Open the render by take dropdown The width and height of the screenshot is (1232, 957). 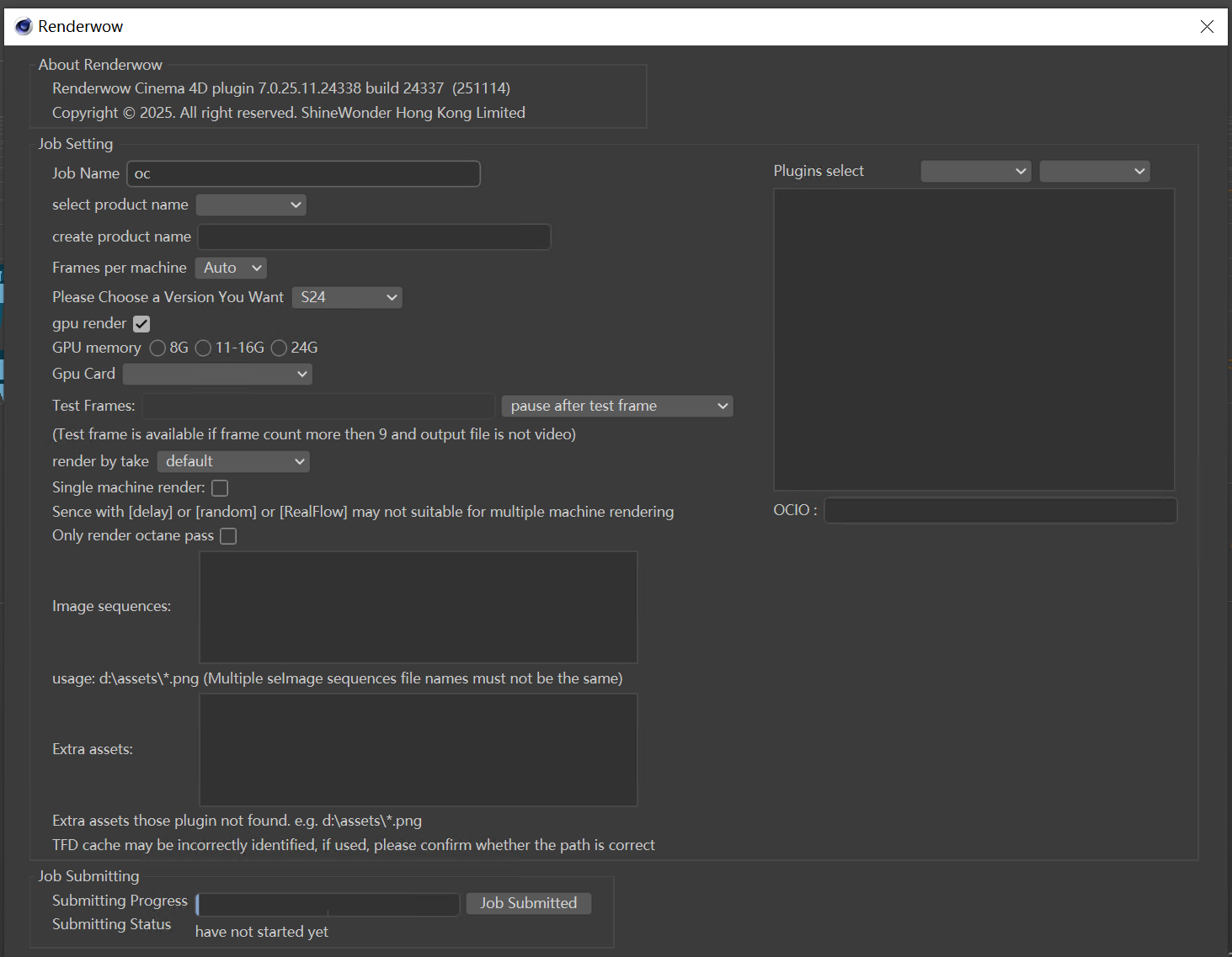click(x=233, y=461)
